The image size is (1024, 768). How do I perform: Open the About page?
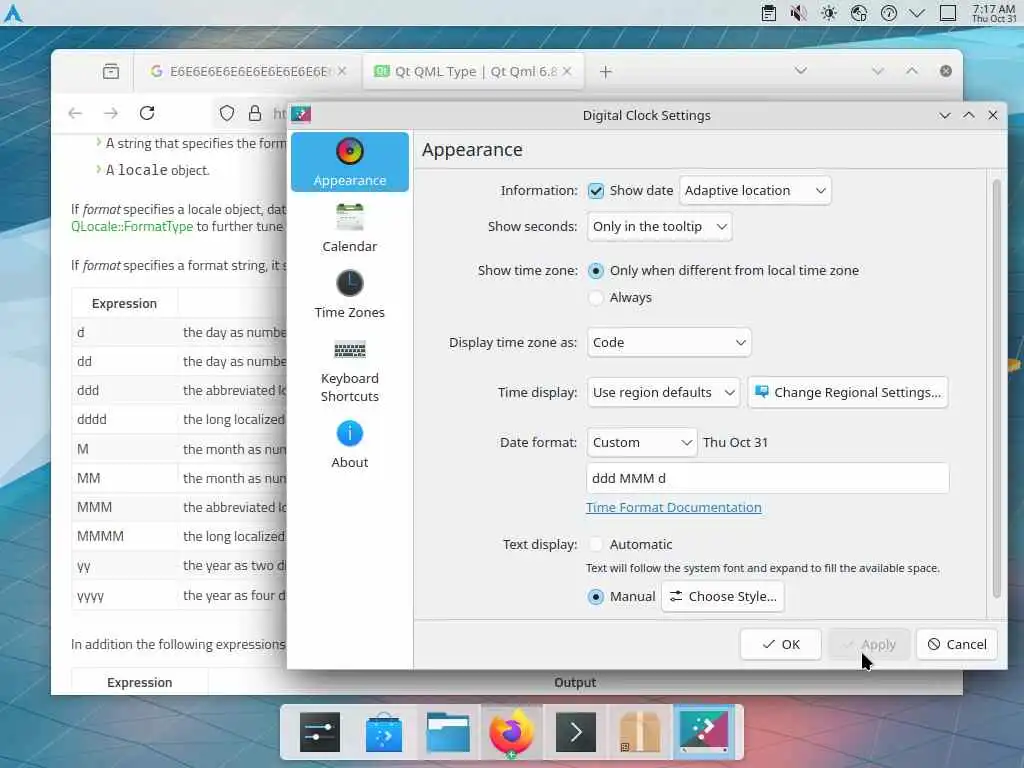pyautogui.click(x=349, y=444)
